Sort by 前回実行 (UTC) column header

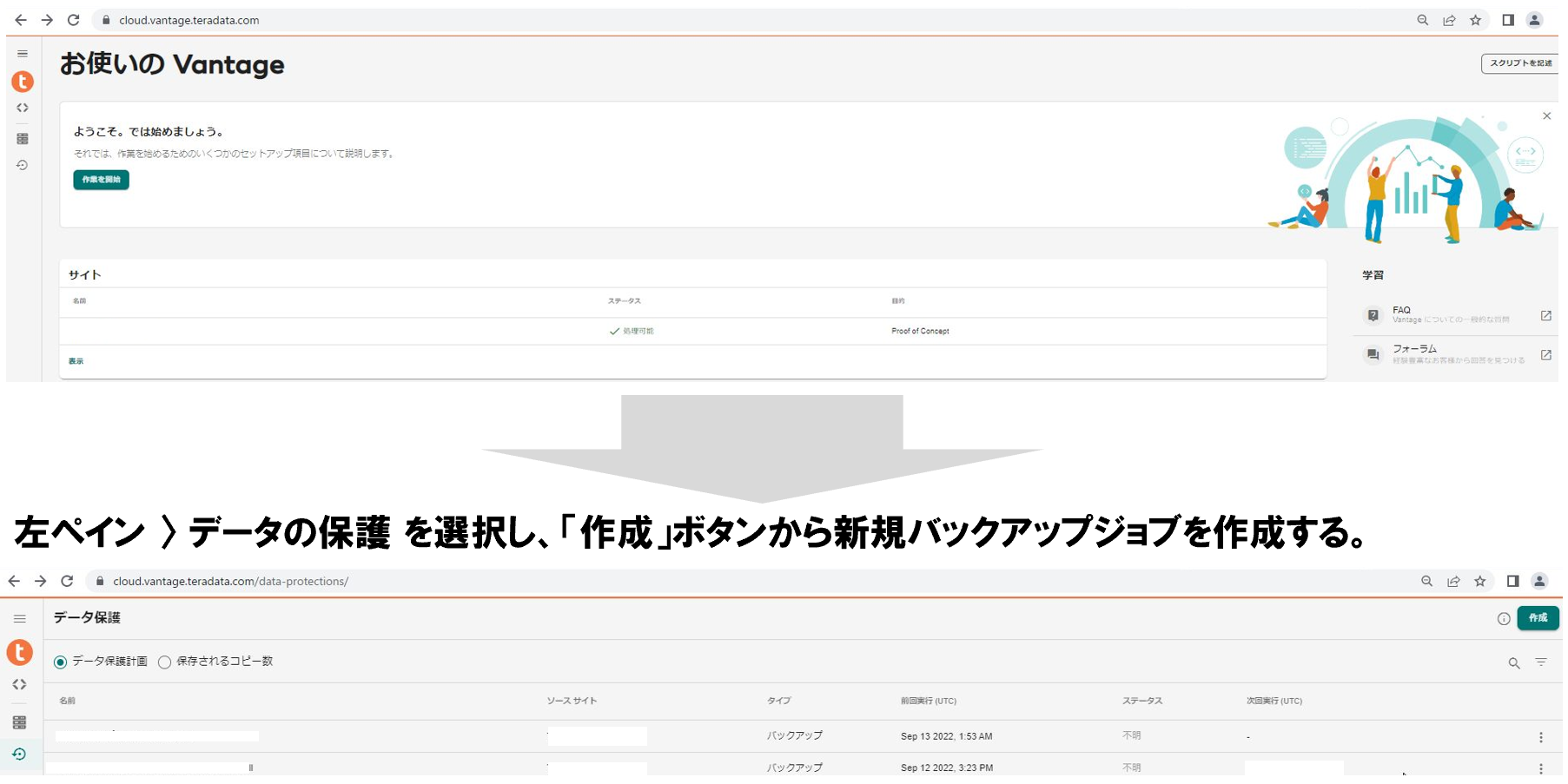tap(929, 701)
